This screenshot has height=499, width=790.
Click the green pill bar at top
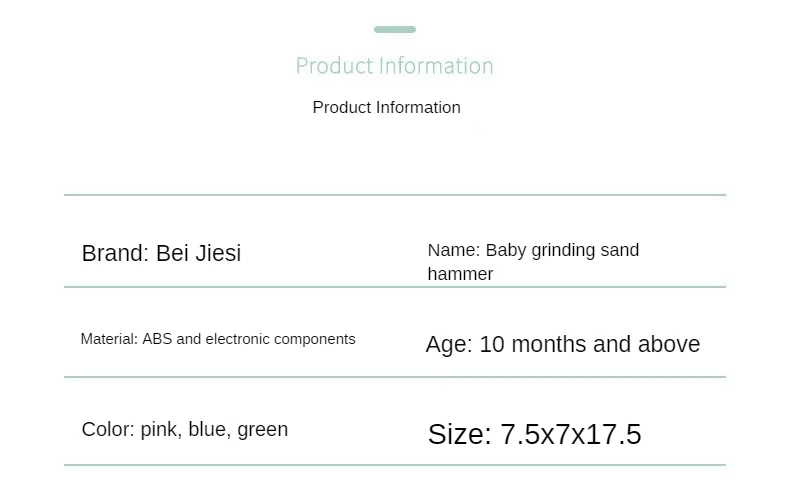[x=394, y=29]
